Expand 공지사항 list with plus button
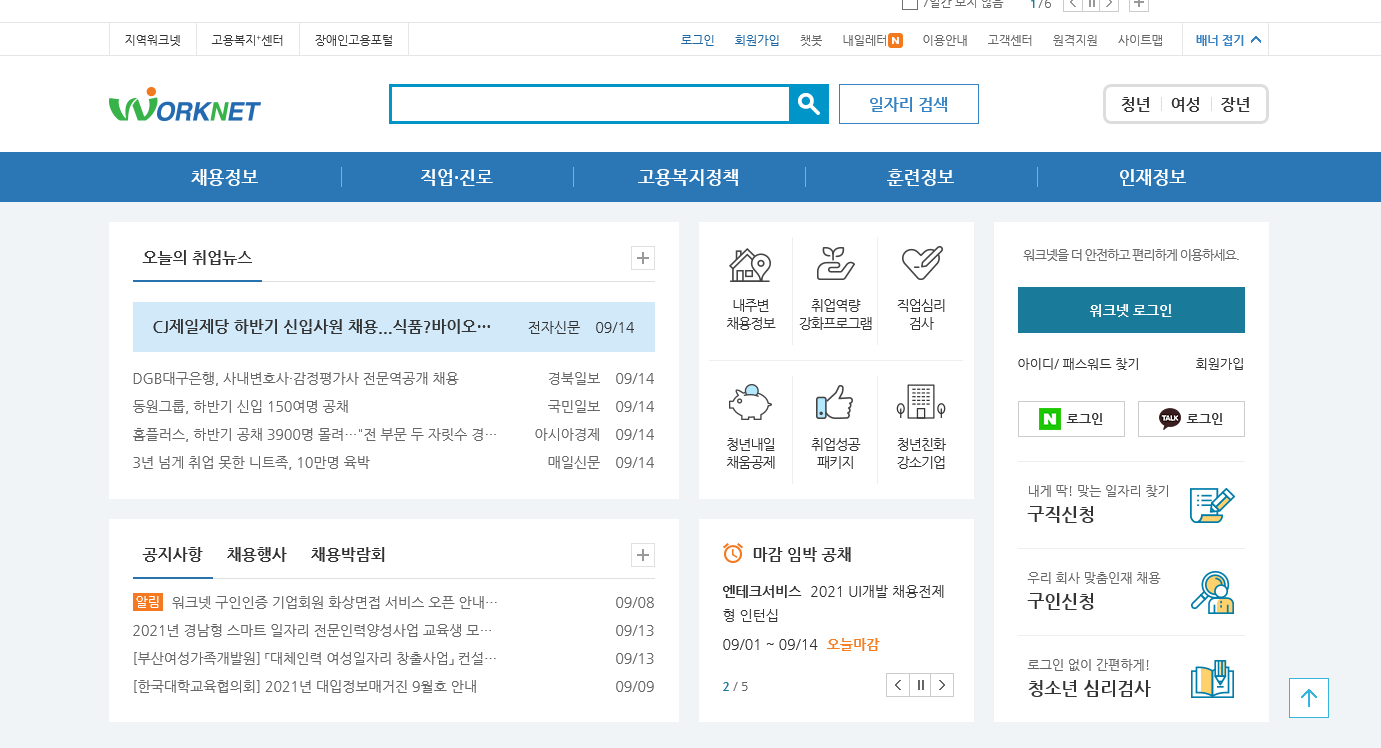This screenshot has width=1381, height=748. [643, 555]
